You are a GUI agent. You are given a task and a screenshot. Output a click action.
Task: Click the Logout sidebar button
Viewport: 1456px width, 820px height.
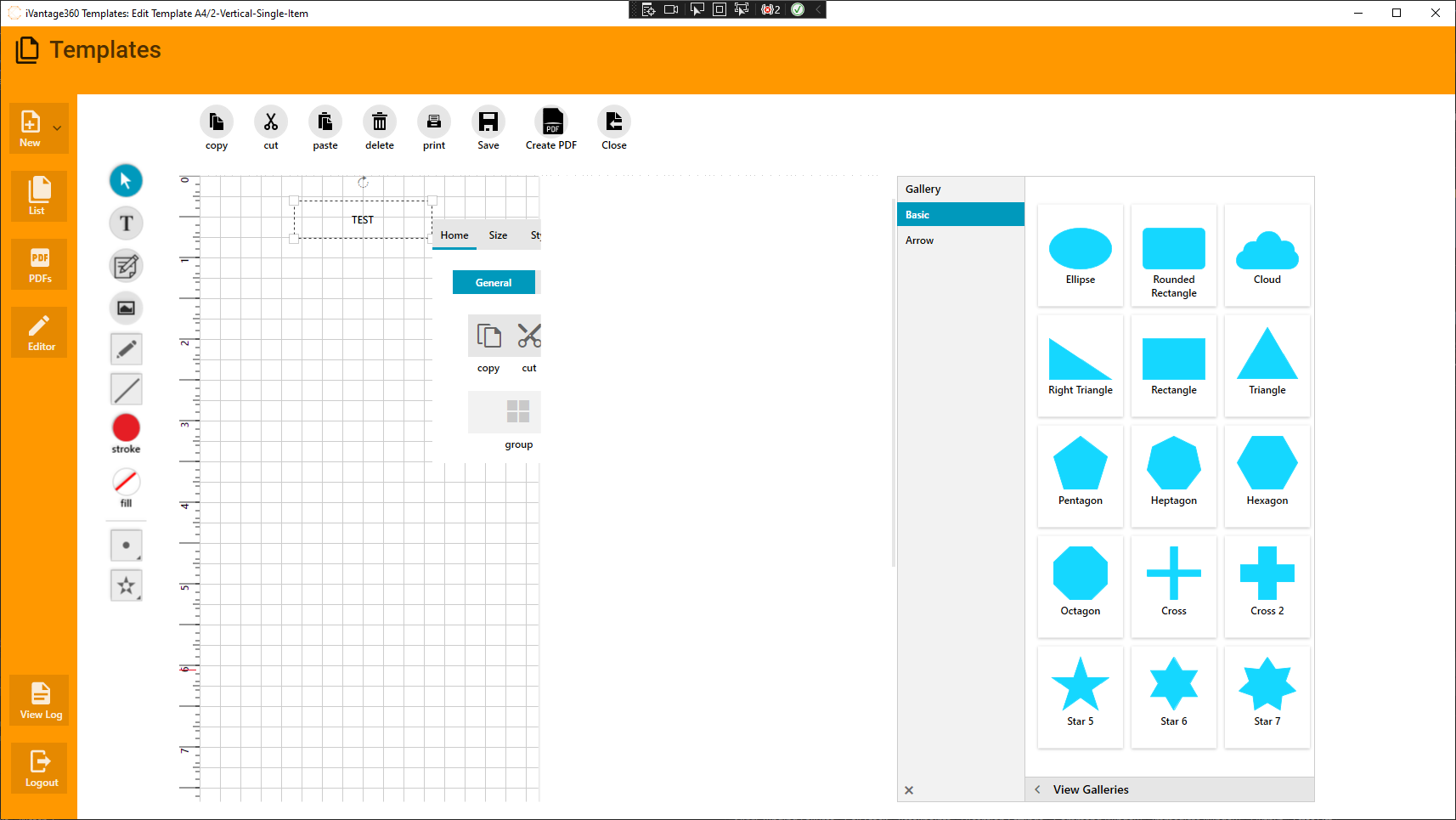click(x=39, y=768)
